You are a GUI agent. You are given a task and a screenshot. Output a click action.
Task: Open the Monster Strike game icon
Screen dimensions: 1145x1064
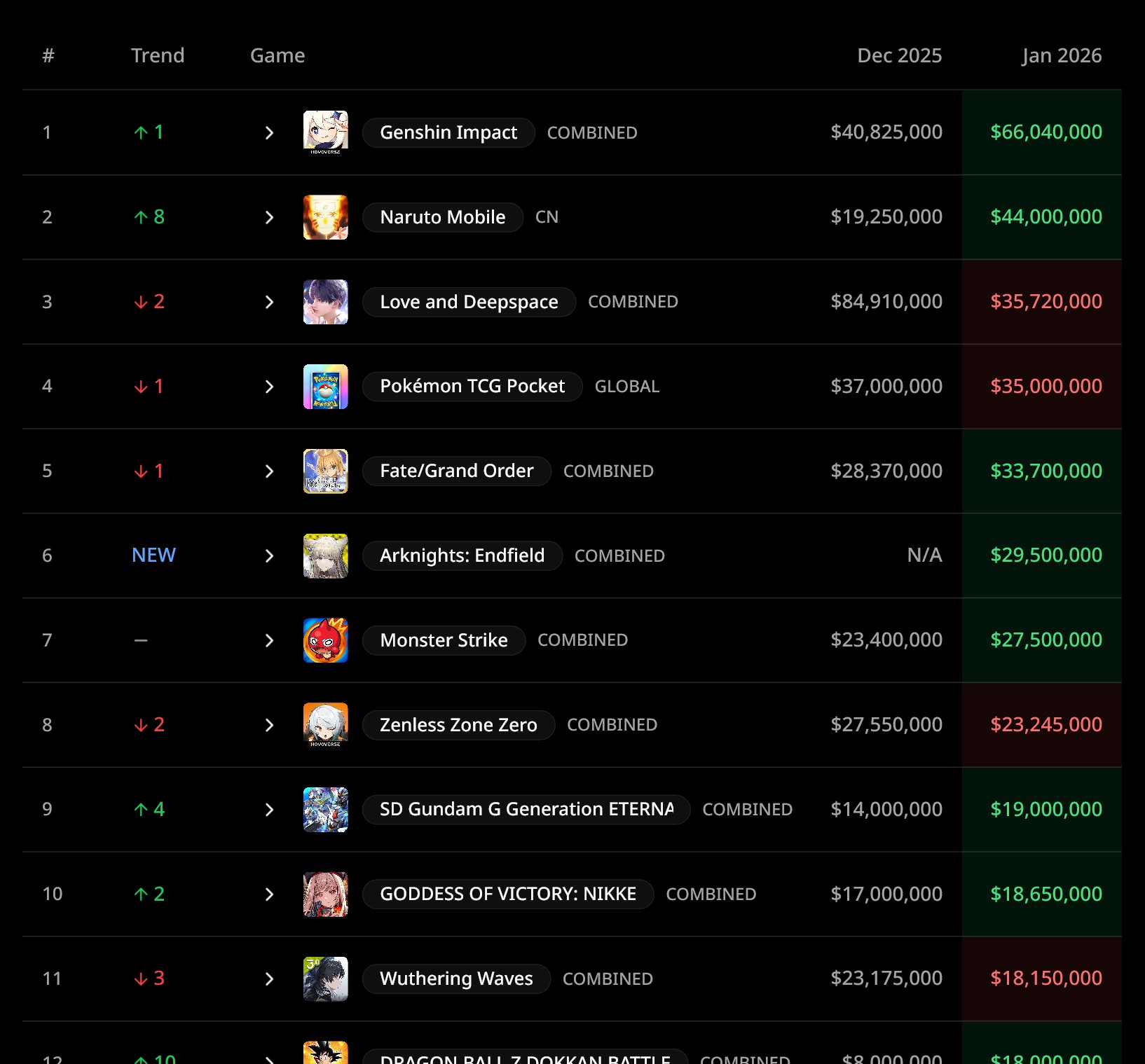click(x=325, y=640)
